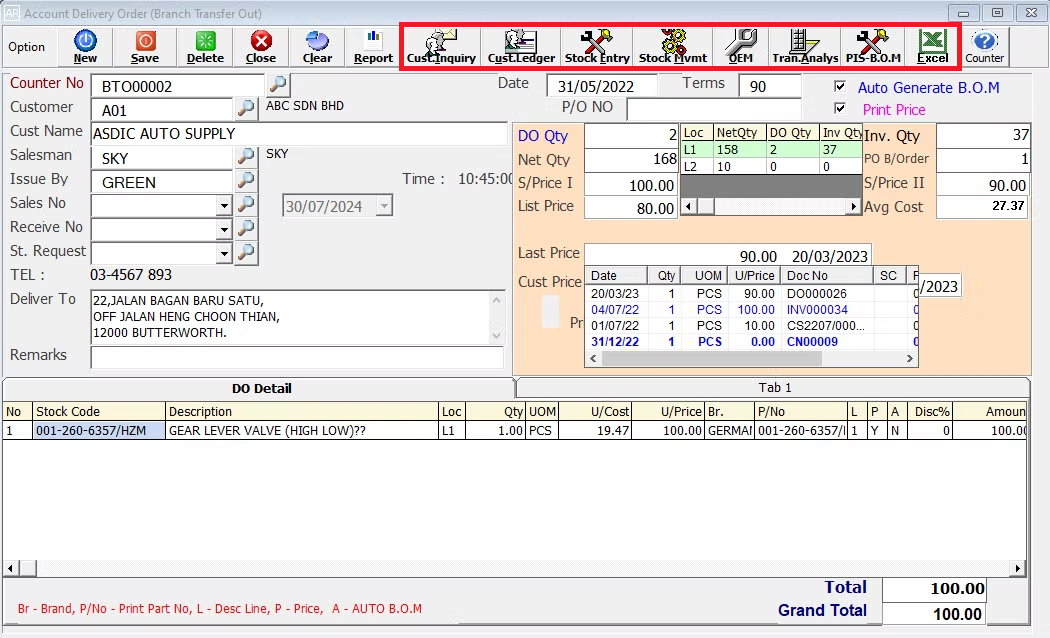Look up Salesman with magnifier icon
This screenshot has height=638, width=1050.
pos(246,155)
